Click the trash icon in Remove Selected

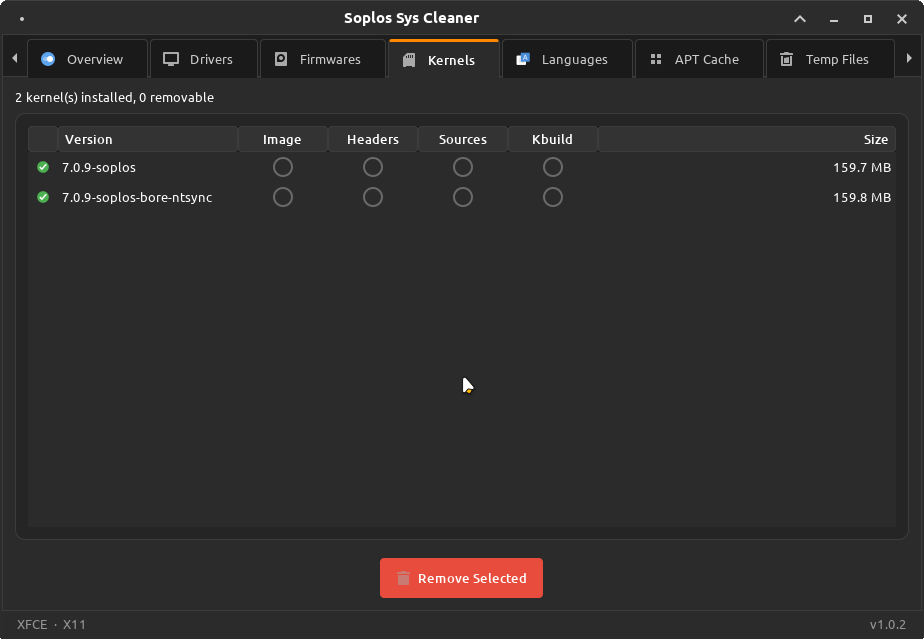[x=403, y=578]
